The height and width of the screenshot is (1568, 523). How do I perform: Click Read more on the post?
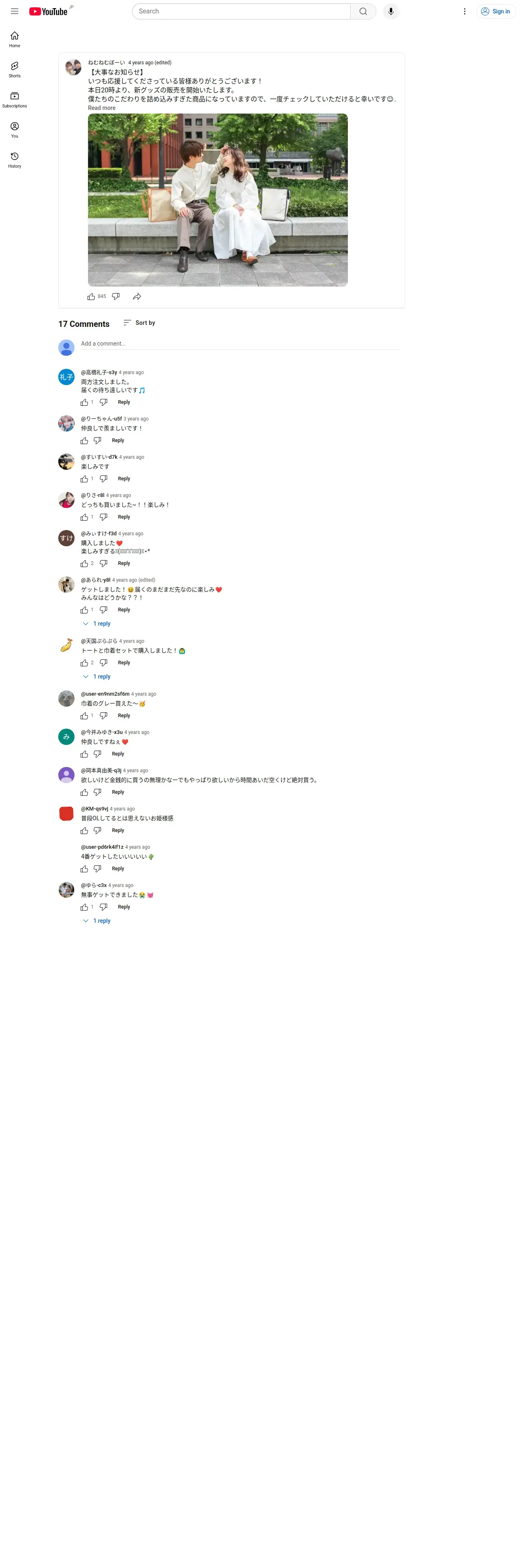click(x=102, y=108)
